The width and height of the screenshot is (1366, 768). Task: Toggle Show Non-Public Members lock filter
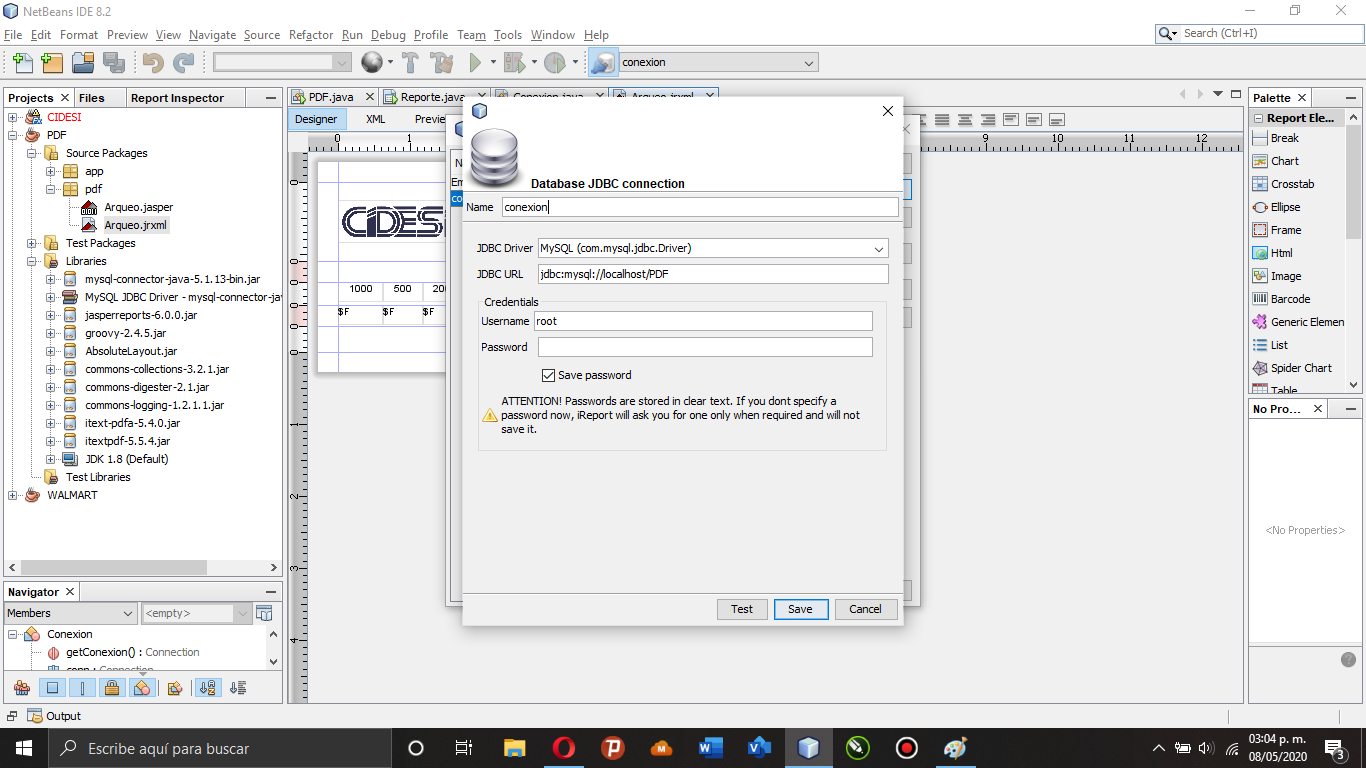(x=112, y=688)
